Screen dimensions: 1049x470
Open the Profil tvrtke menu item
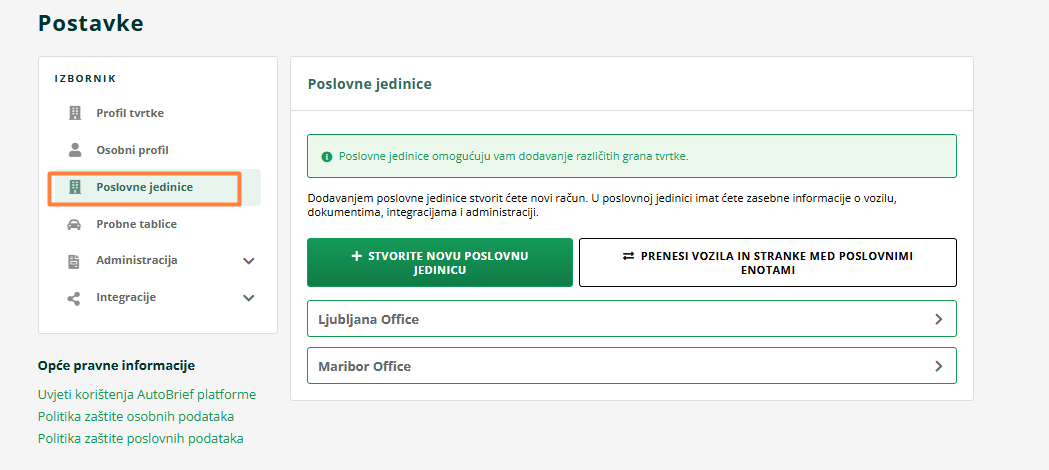[x=130, y=113]
